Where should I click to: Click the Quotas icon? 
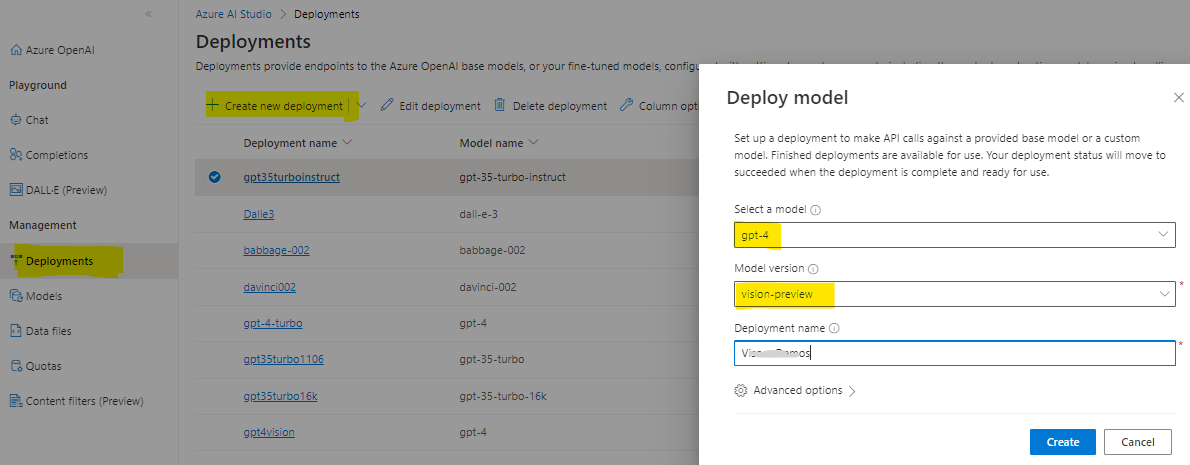[x=16, y=366]
